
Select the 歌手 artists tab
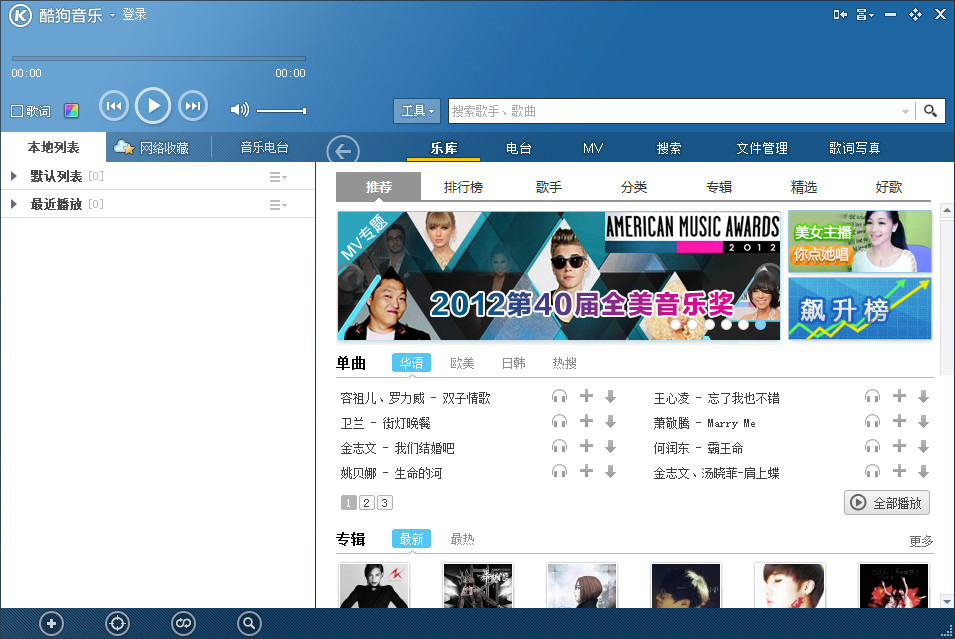point(549,187)
